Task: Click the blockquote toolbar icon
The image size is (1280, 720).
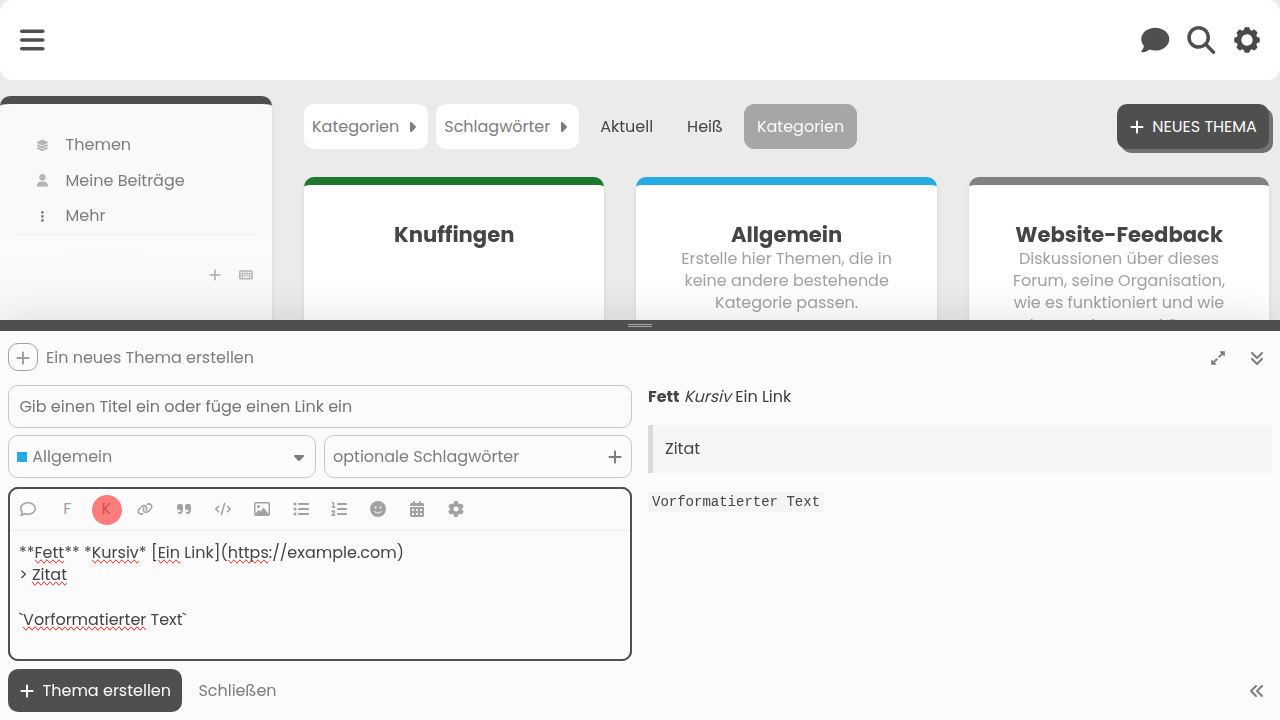Action: click(184, 509)
